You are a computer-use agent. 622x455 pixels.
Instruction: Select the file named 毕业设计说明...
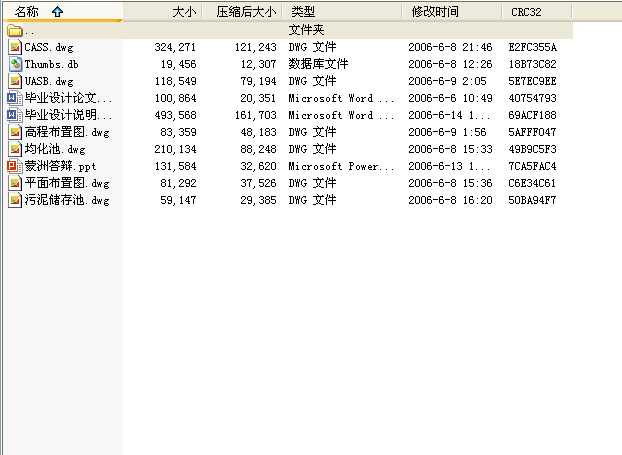click(x=68, y=115)
